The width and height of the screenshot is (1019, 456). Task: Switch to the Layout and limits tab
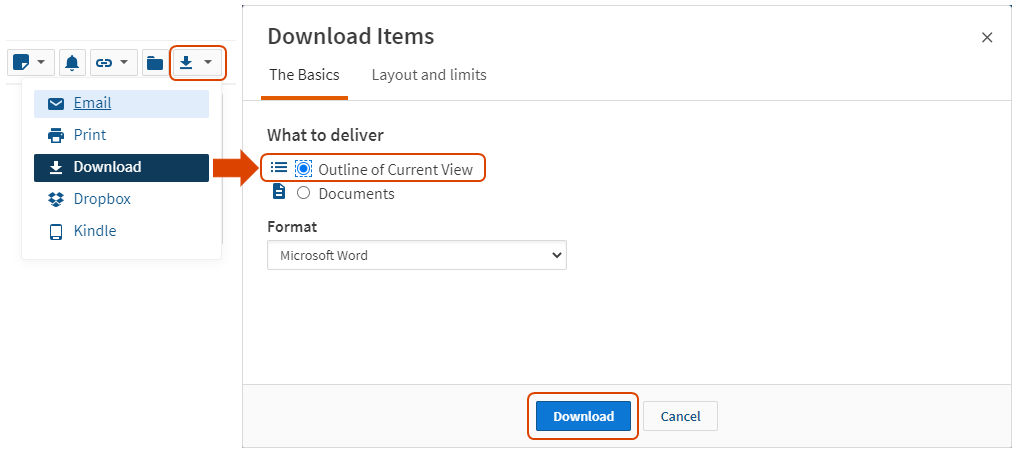point(429,75)
